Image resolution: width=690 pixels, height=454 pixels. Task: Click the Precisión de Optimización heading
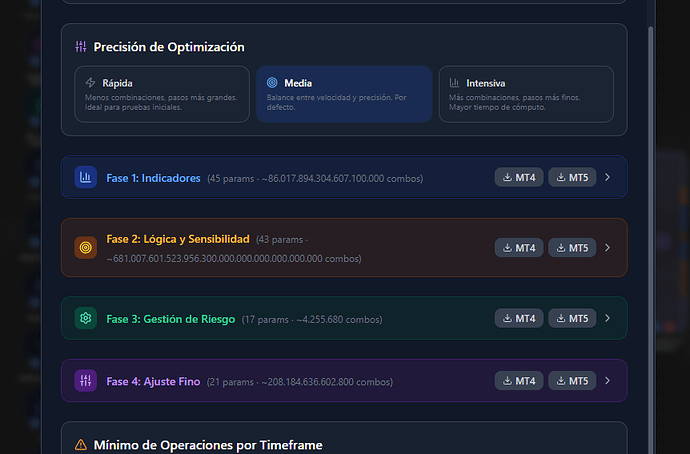(169, 47)
